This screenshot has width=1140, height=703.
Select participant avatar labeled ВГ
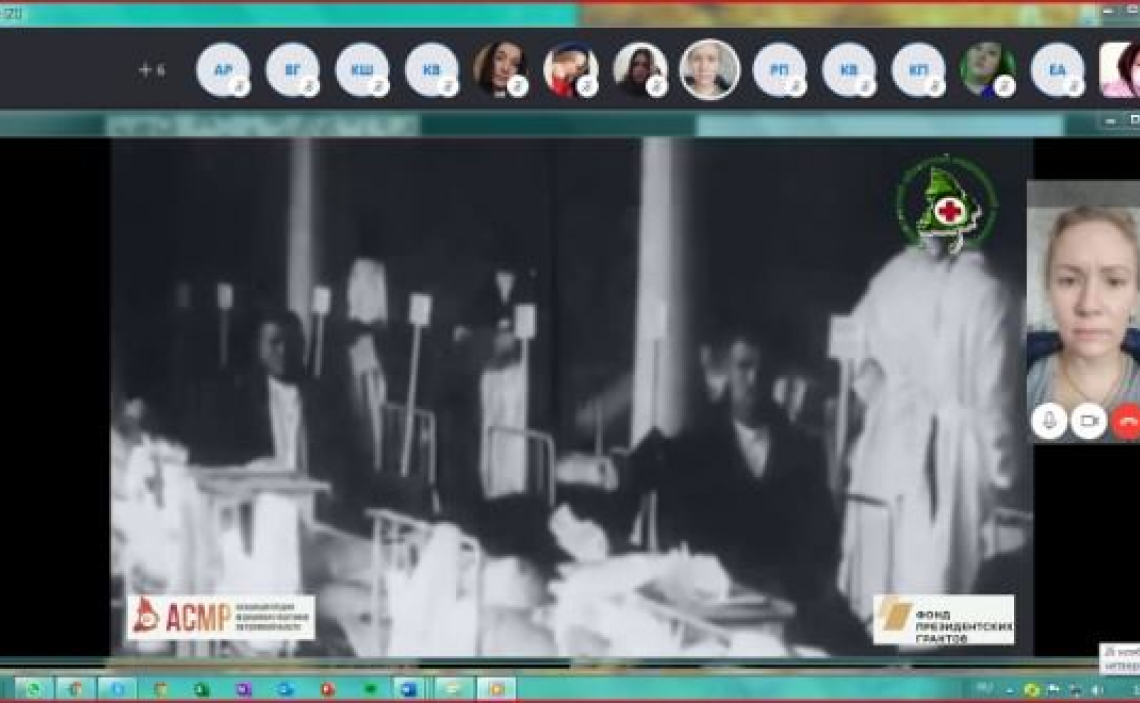tap(293, 70)
